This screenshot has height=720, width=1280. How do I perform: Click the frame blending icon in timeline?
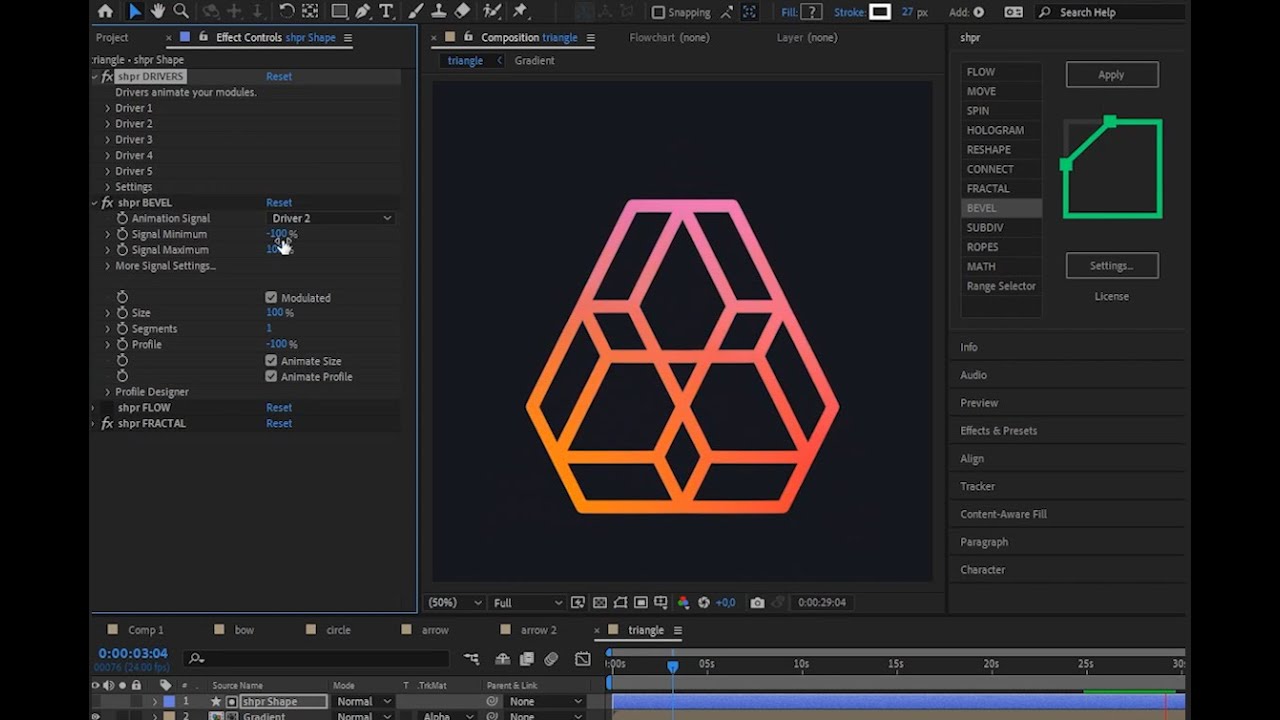[527, 659]
